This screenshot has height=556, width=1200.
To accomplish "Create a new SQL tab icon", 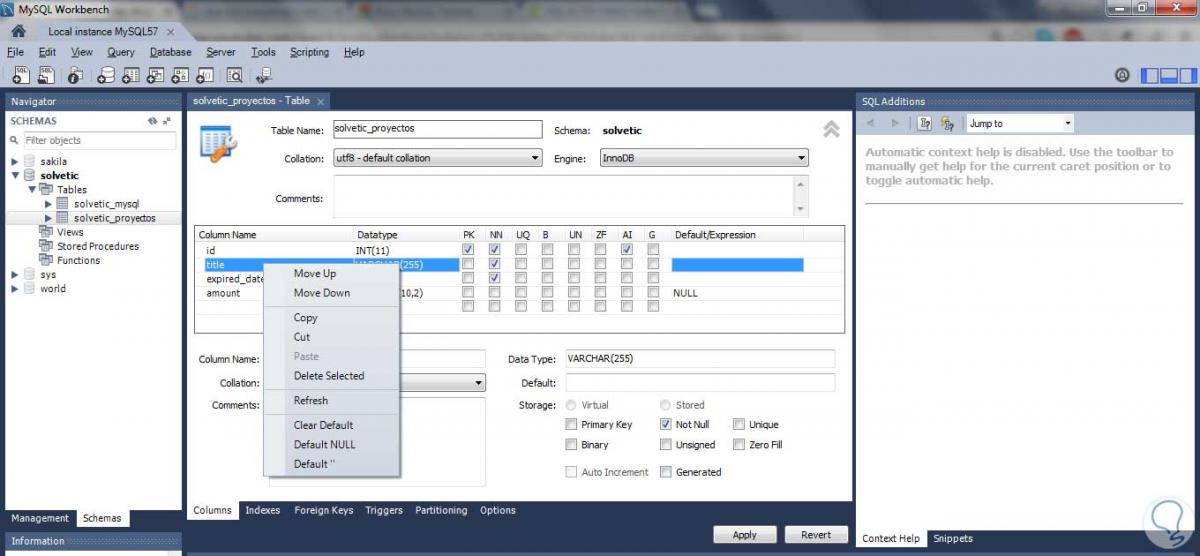I will point(22,75).
